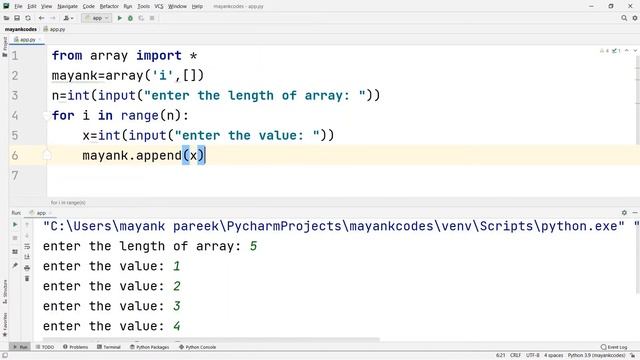
Task: Close the app.py editor tab
Action: click(40, 40)
